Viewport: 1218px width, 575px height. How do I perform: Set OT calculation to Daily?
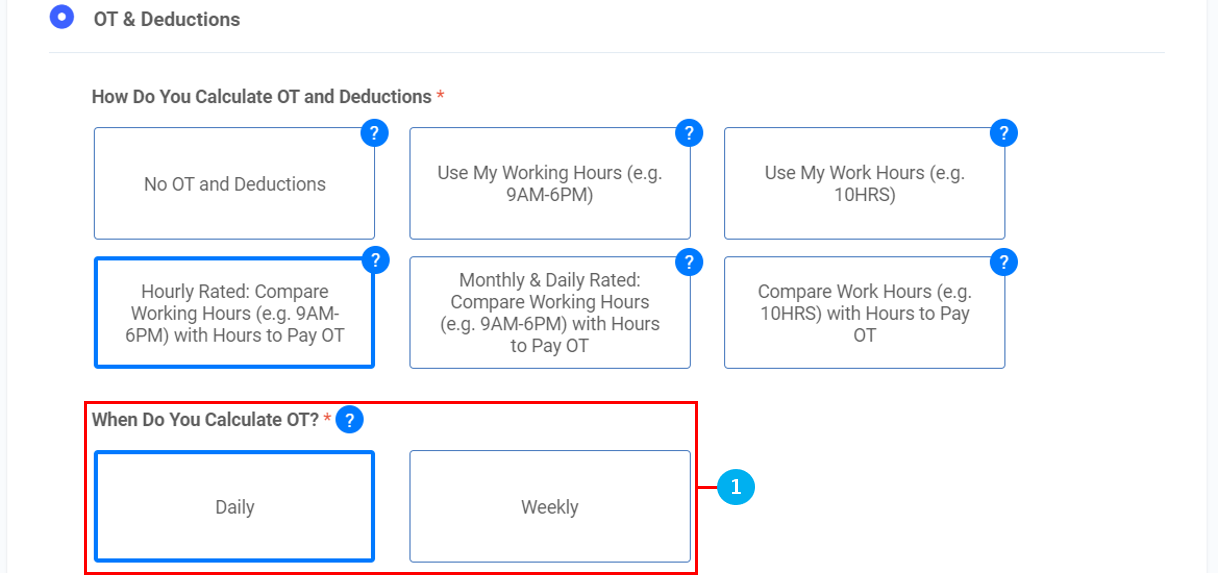click(x=234, y=507)
